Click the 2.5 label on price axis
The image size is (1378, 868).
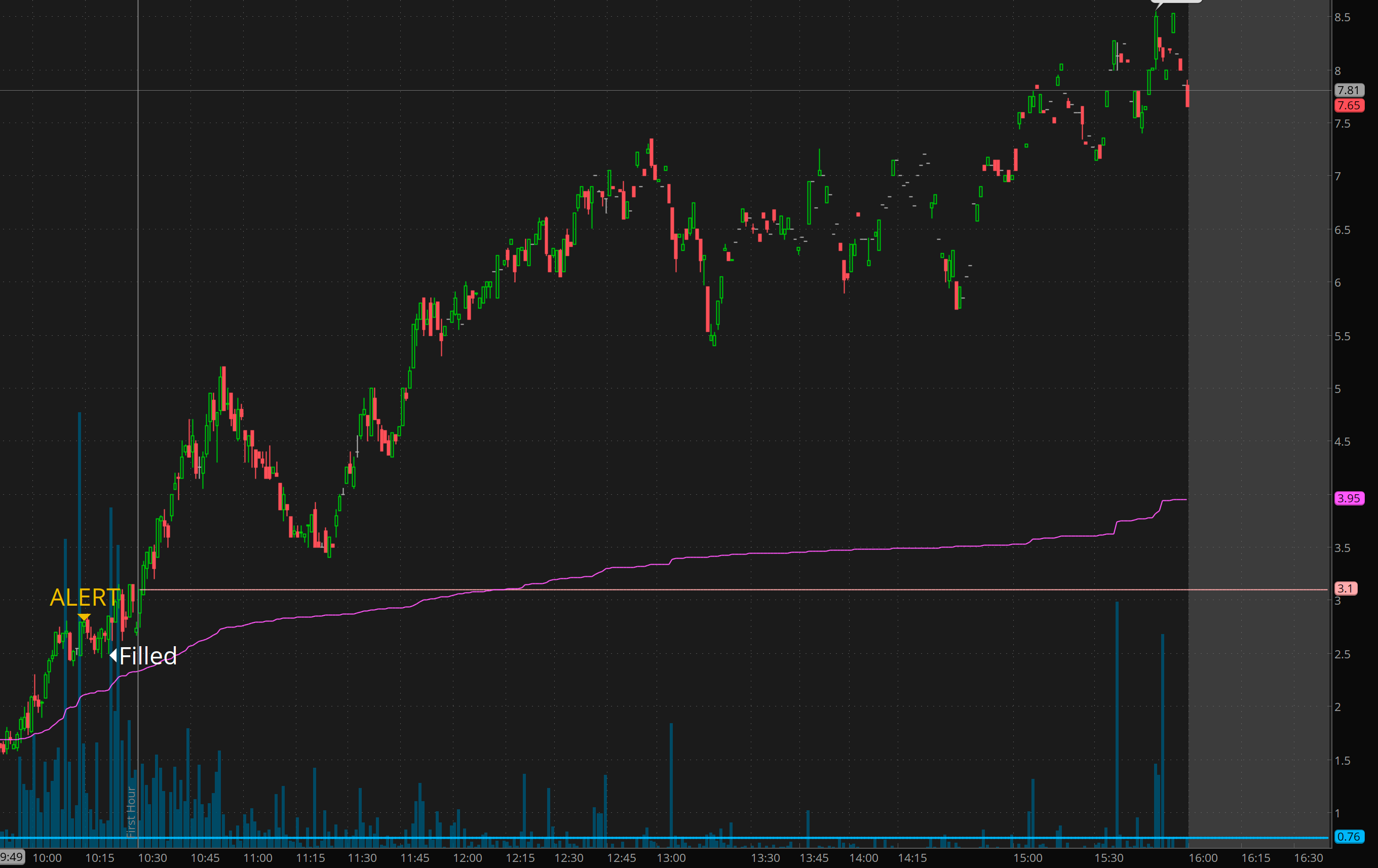tap(1343, 654)
